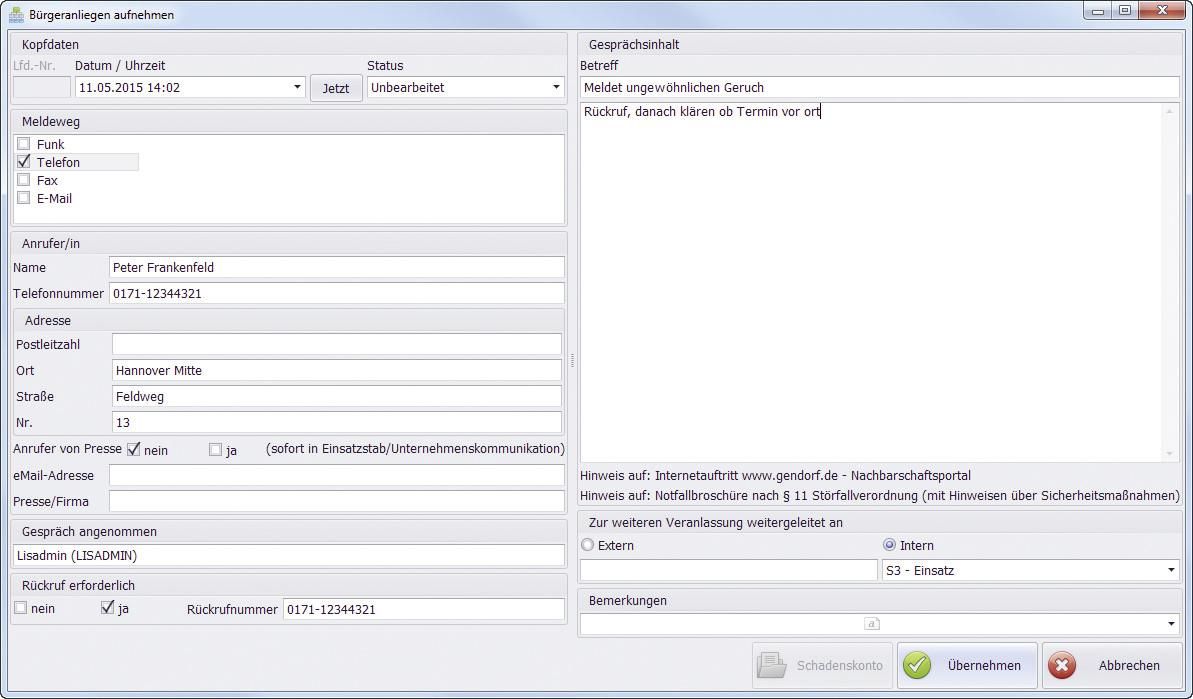Click the eMail-Adresse input field

pyautogui.click(x=336, y=476)
